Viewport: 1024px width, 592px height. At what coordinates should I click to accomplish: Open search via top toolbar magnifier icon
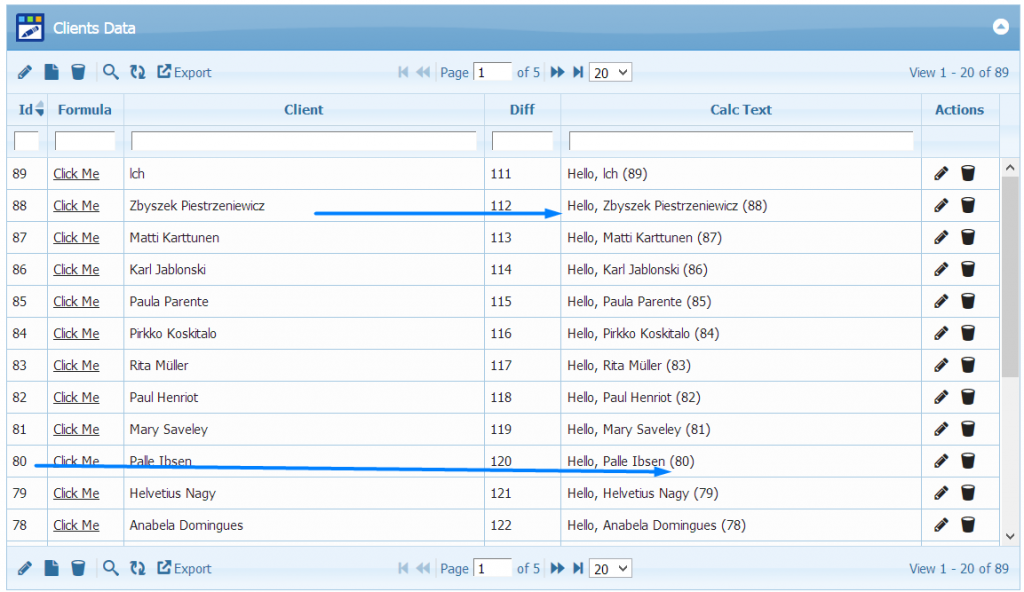[111, 72]
